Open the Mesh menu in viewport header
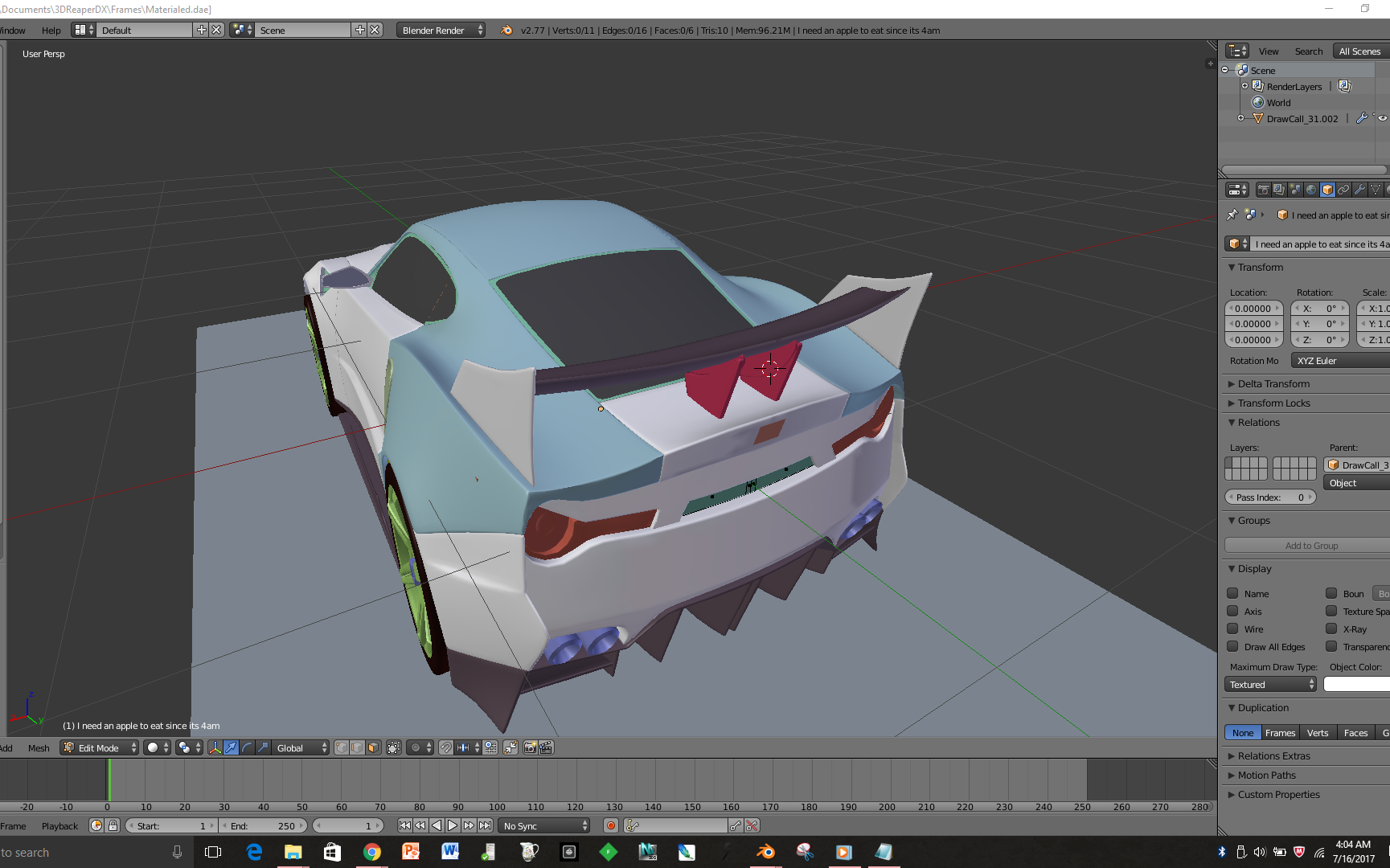The image size is (1390, 868). (x=39, y=748)
